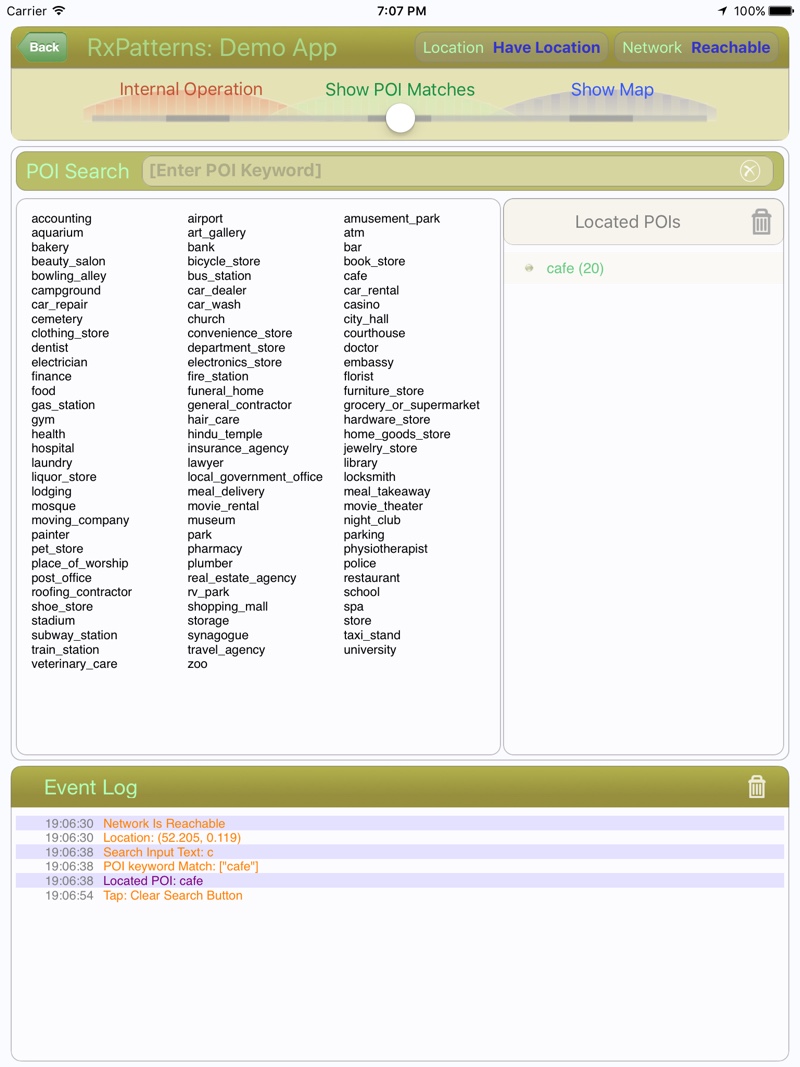This screenshot has height=1067, width=800.
Task: Pick hindu_temple keyword
Action: click(x=224, y=434)
